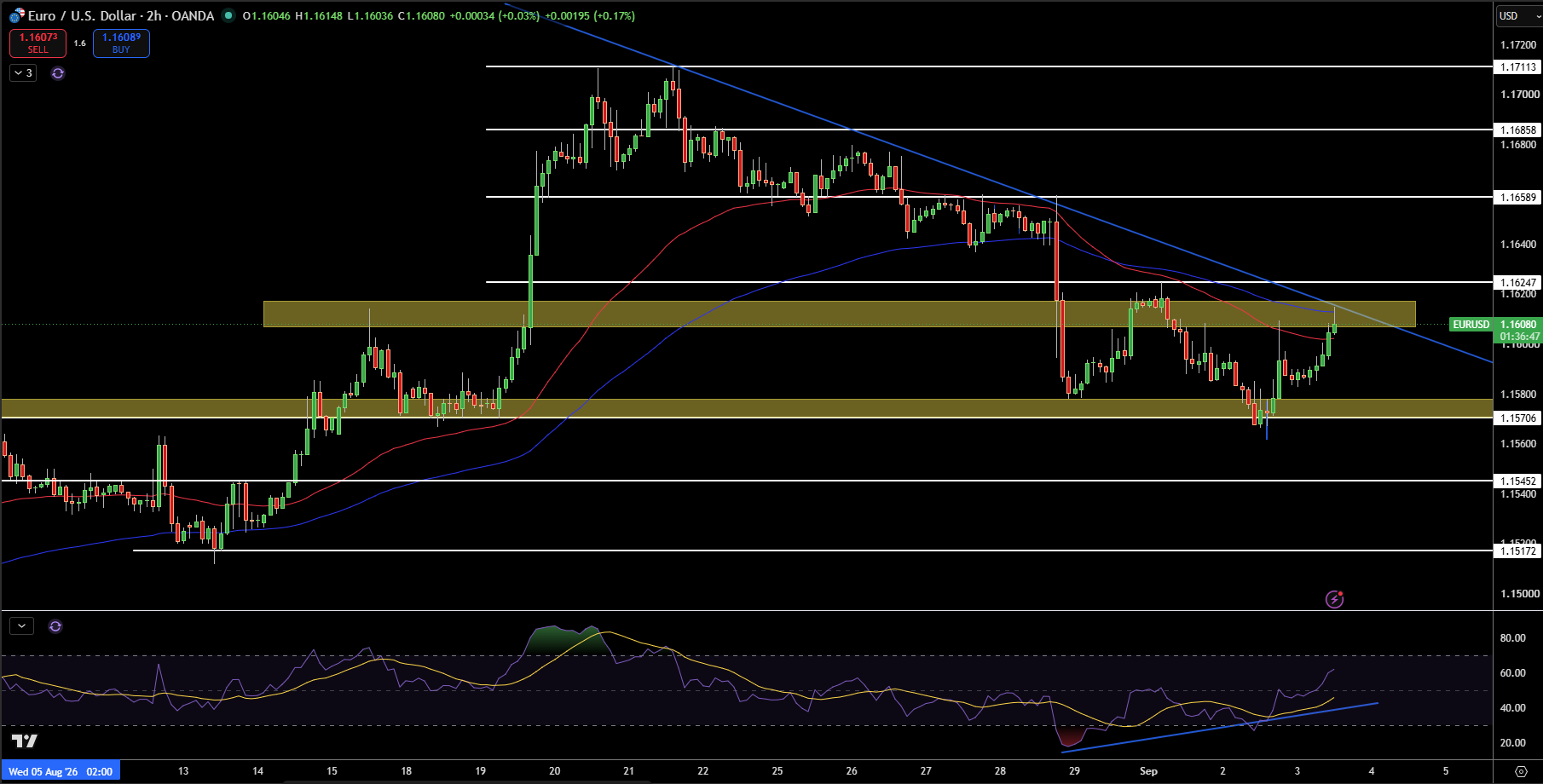Select the 1.16589 price label
Screen dimensions: 1543x784
point(1518,198)
